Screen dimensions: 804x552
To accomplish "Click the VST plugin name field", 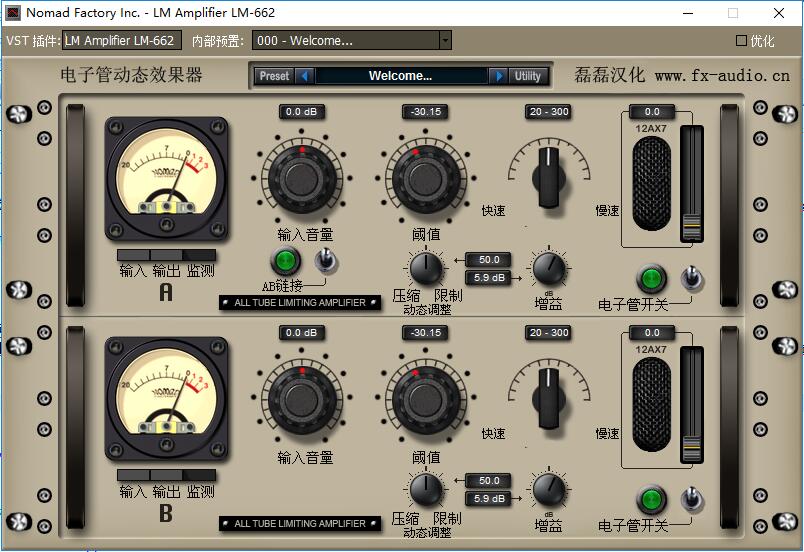I will [122, 40].
